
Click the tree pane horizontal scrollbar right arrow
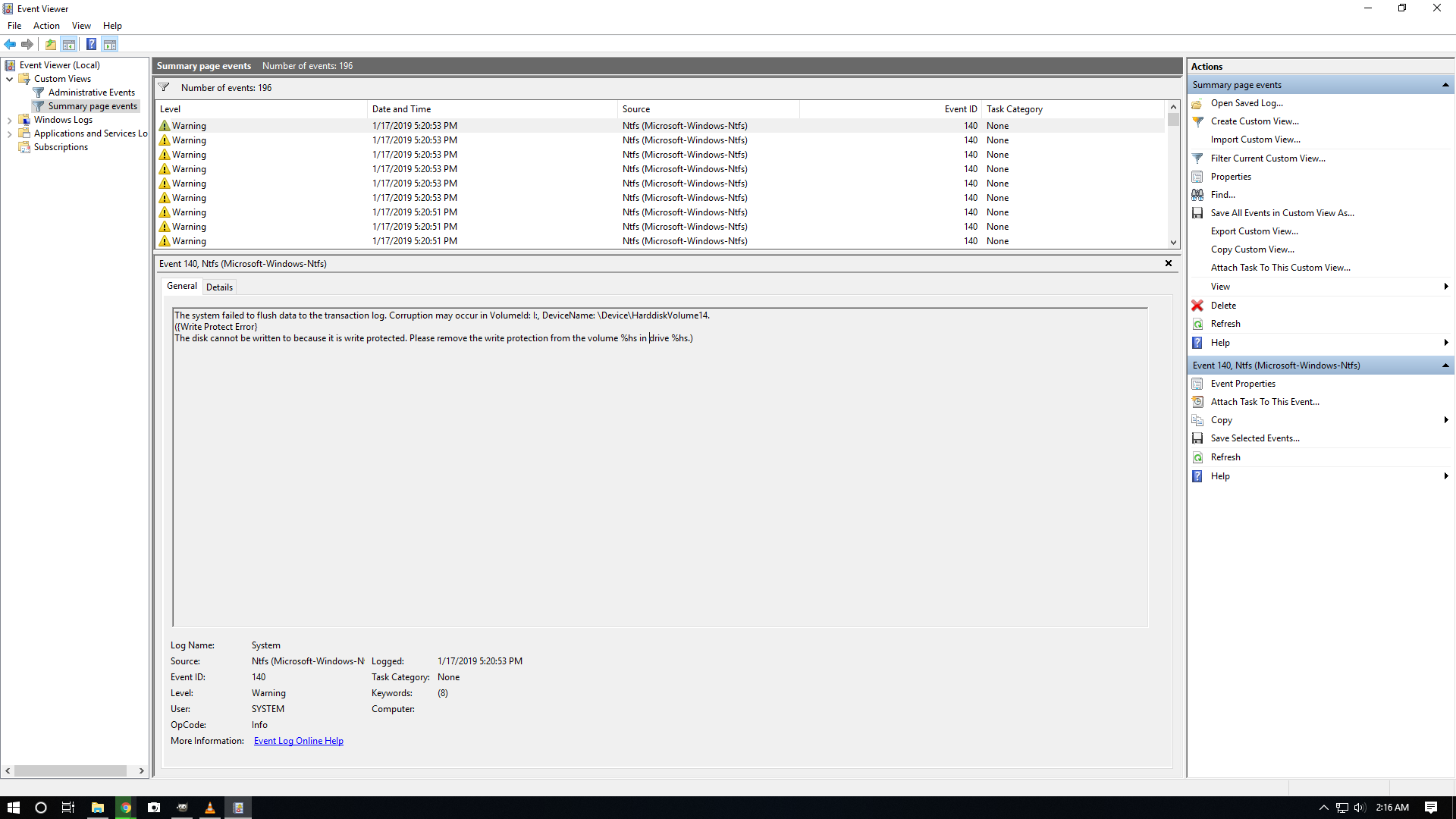pyautogui.click(x=141, y=770)
